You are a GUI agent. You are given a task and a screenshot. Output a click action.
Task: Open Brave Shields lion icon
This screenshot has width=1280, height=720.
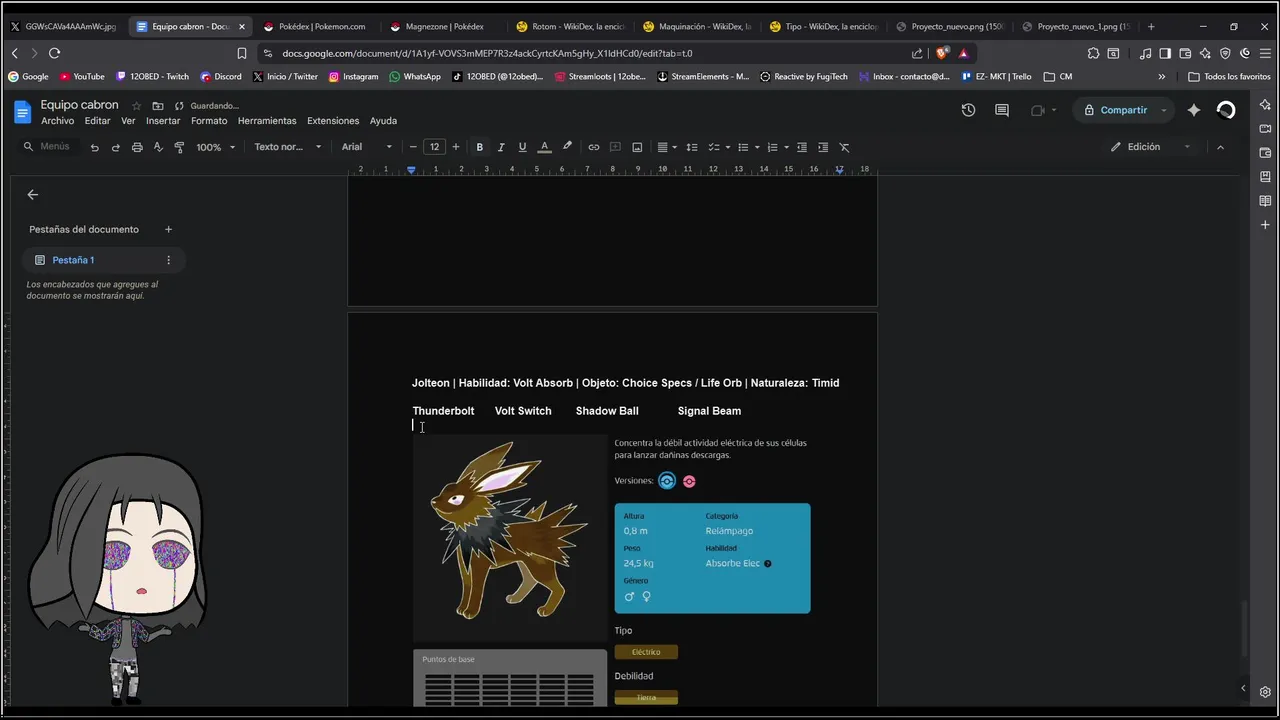942,53
